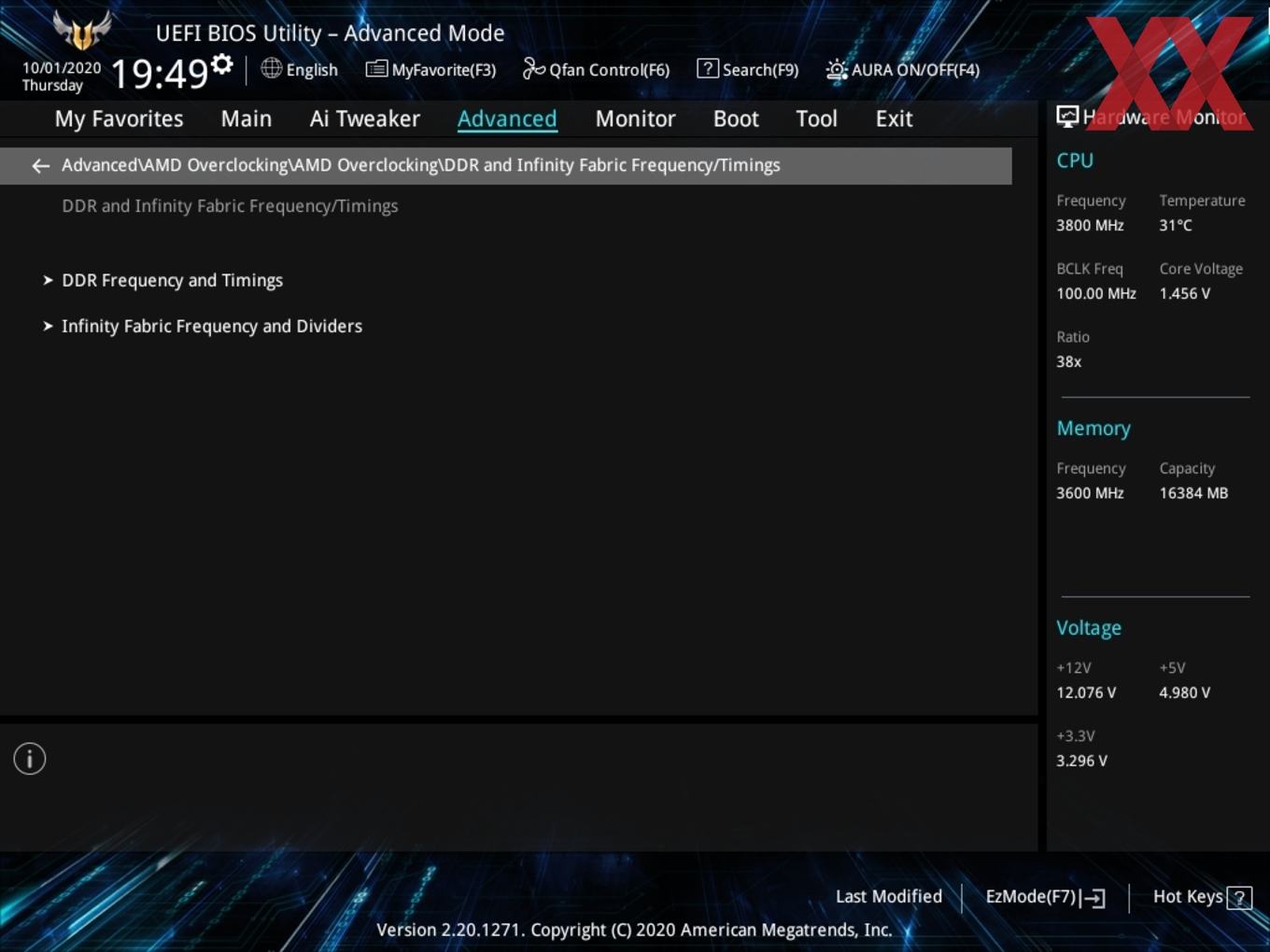Open Infinity Fabric Frequency and Dividers submenu

tap(212, 326)
